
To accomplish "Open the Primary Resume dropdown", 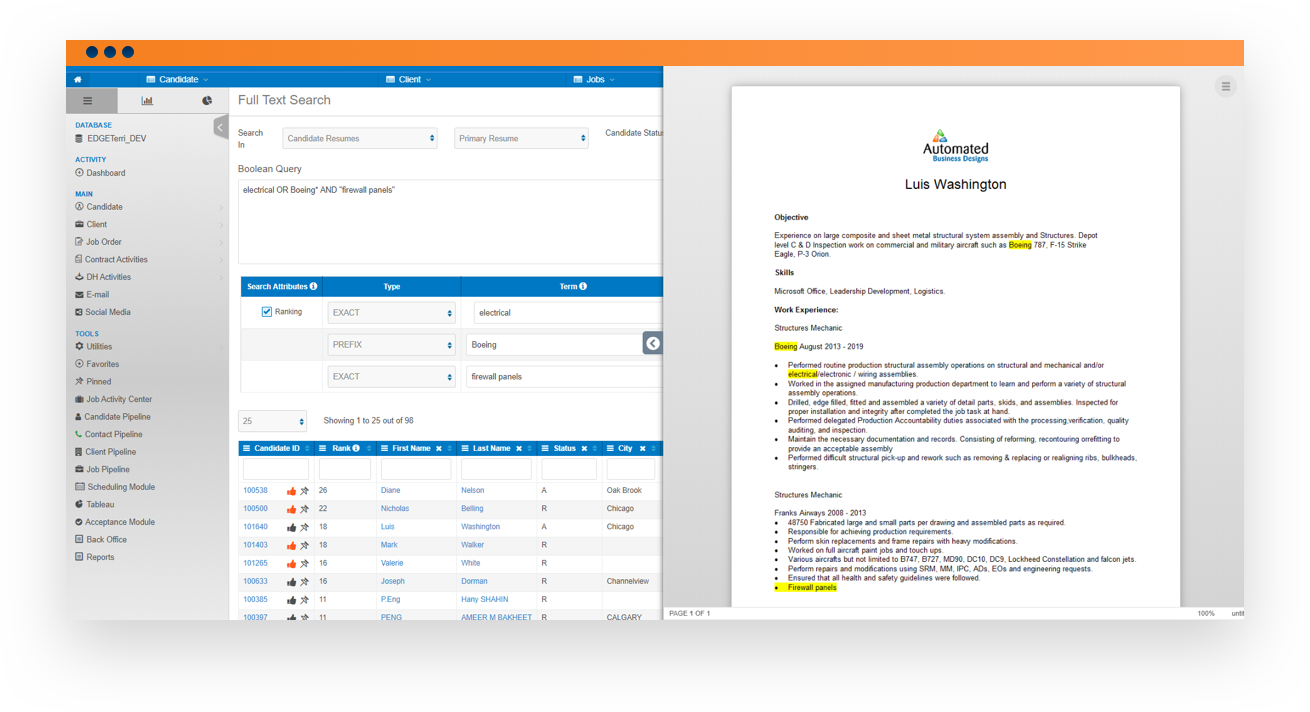I will pos(521,138).
